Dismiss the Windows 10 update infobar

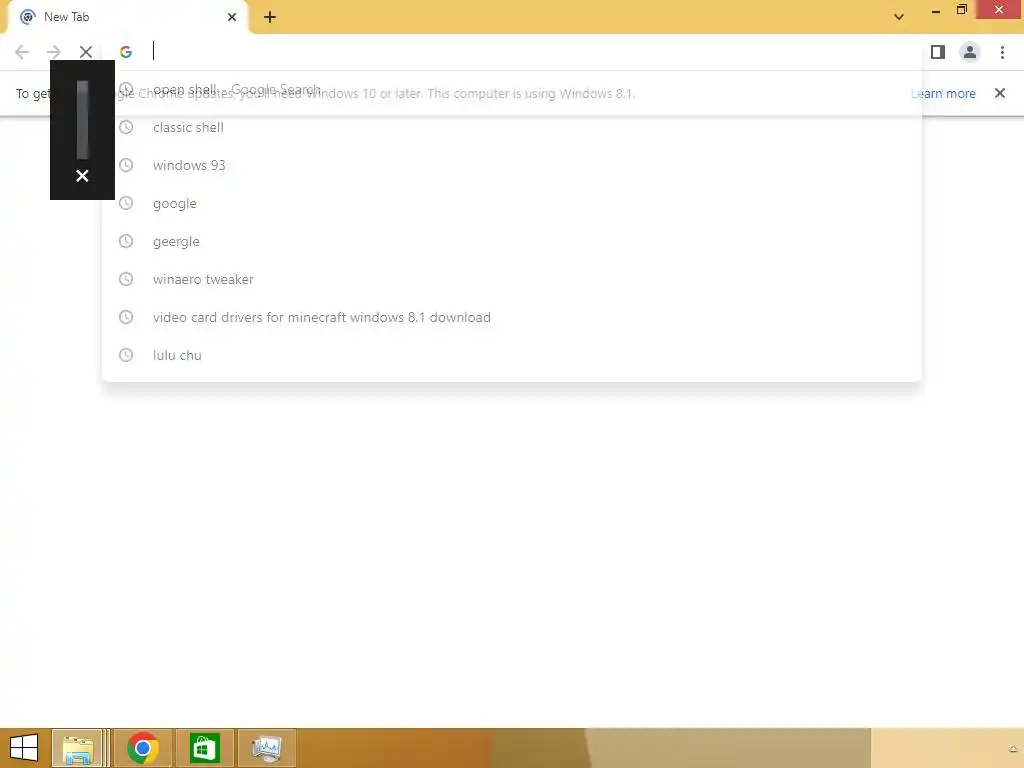point(1000,93)
